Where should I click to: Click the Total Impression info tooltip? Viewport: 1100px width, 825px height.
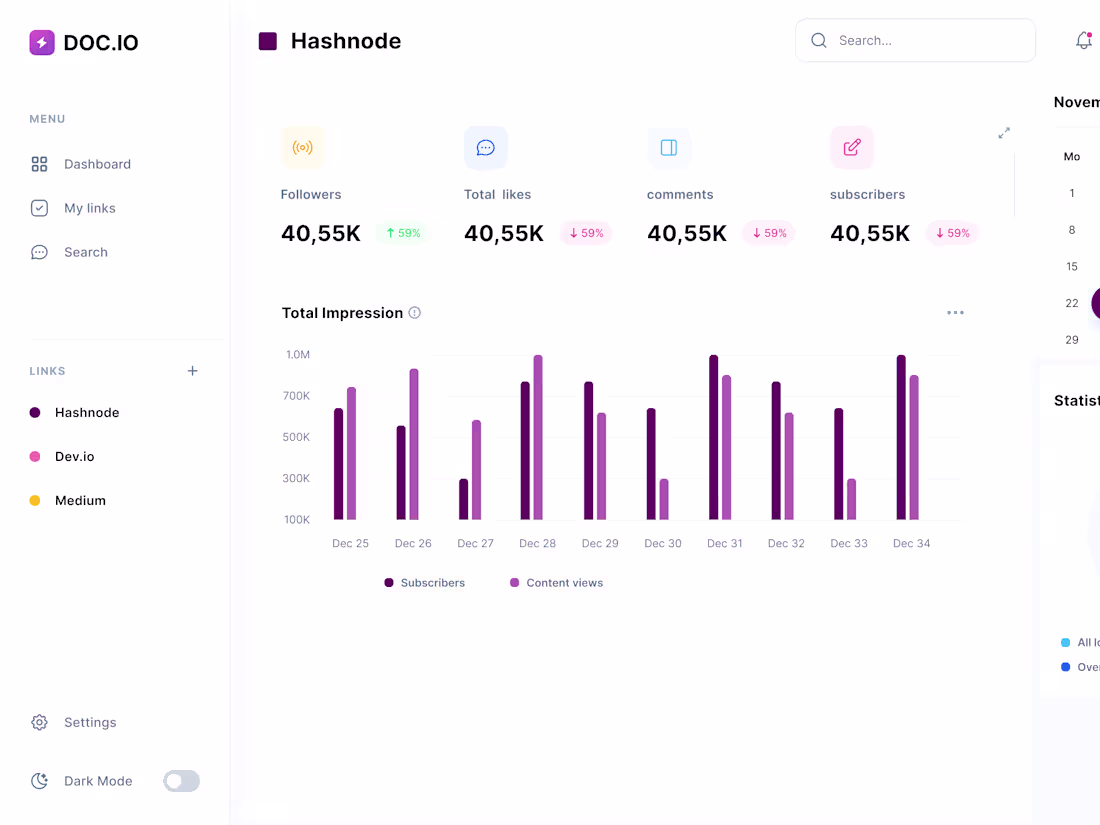coord(415,312)
